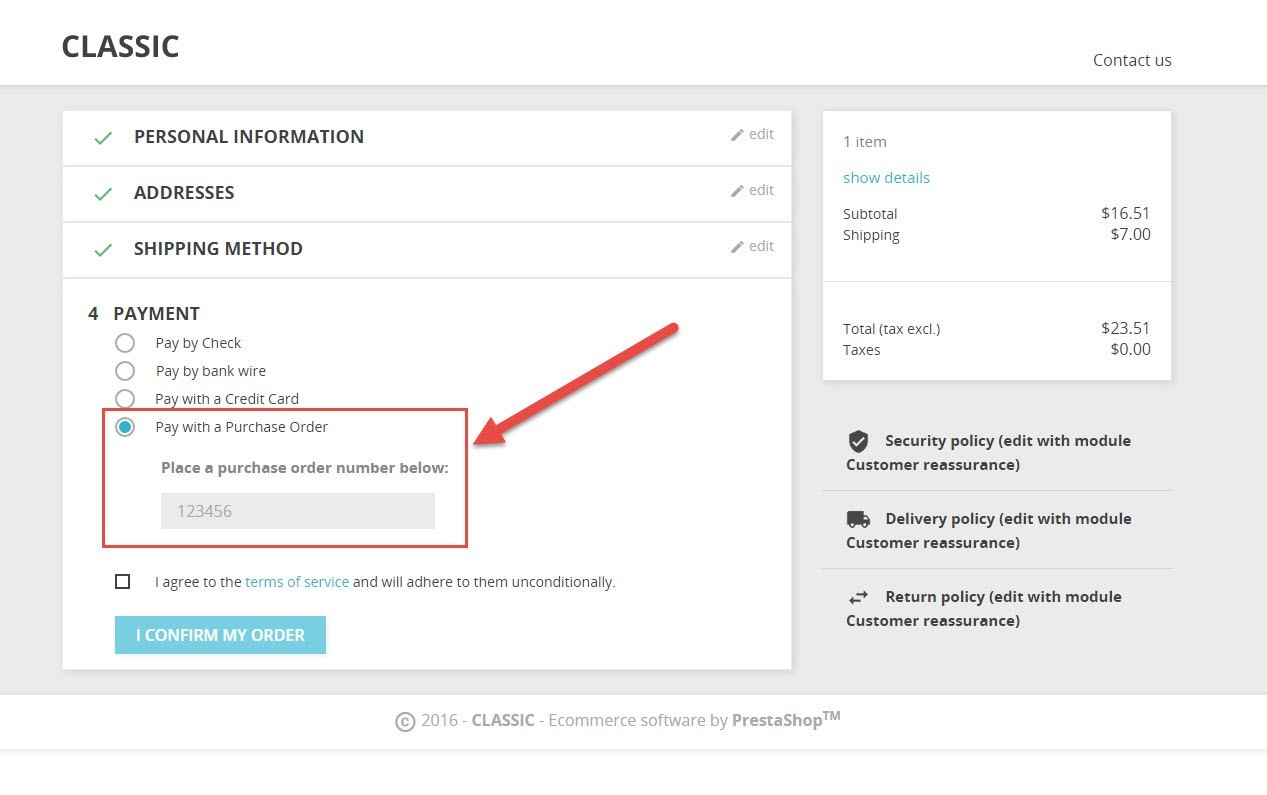The height and width of the screenshot is (795, 1267).
Task: Tick the terms of service agreement checkbox
Action: tap(123, 581)
